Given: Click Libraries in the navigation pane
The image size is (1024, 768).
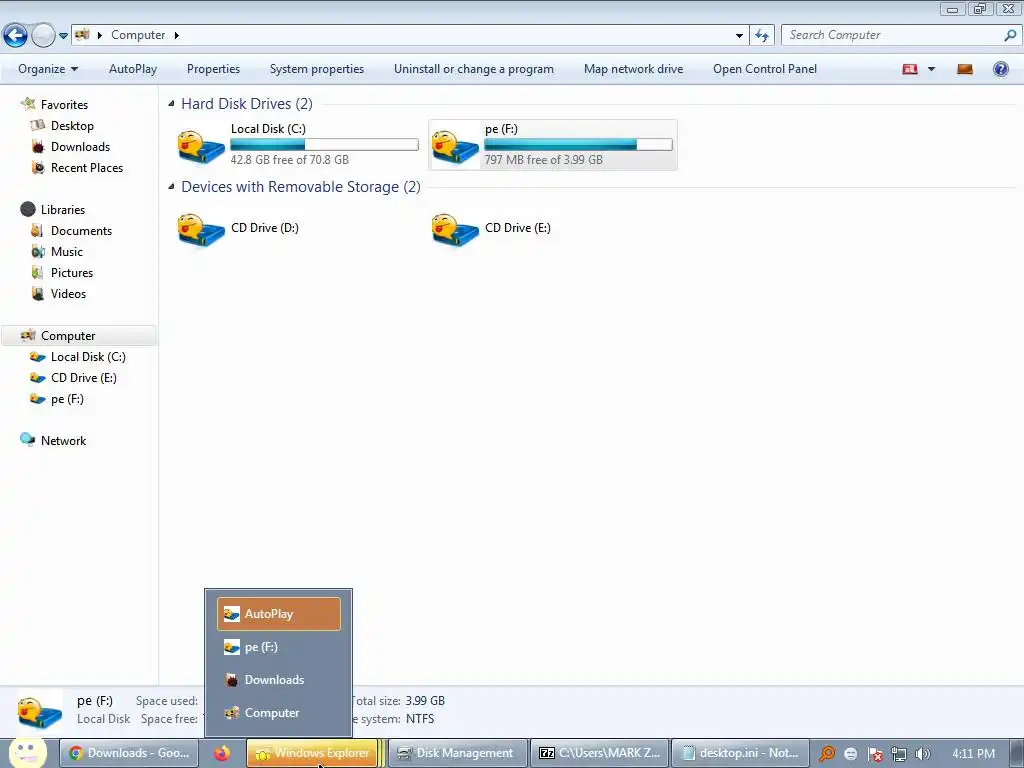Looking at the screenshot, I should tap(63, 210).
